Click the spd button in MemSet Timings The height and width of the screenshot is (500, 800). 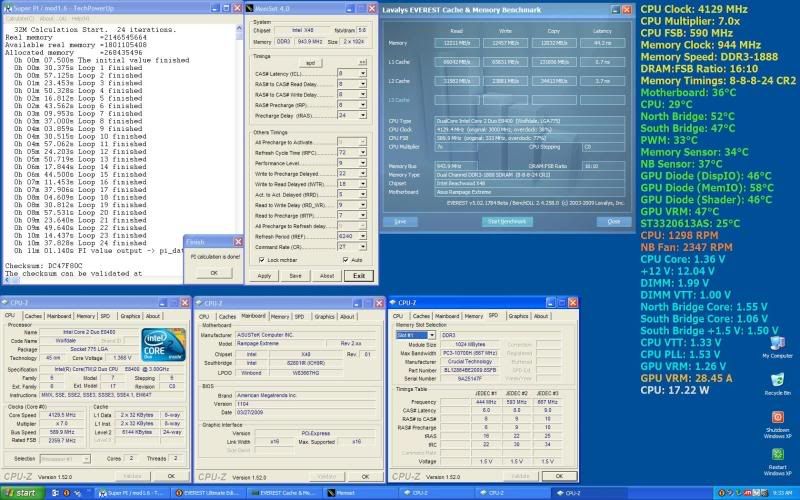point(310,63)
